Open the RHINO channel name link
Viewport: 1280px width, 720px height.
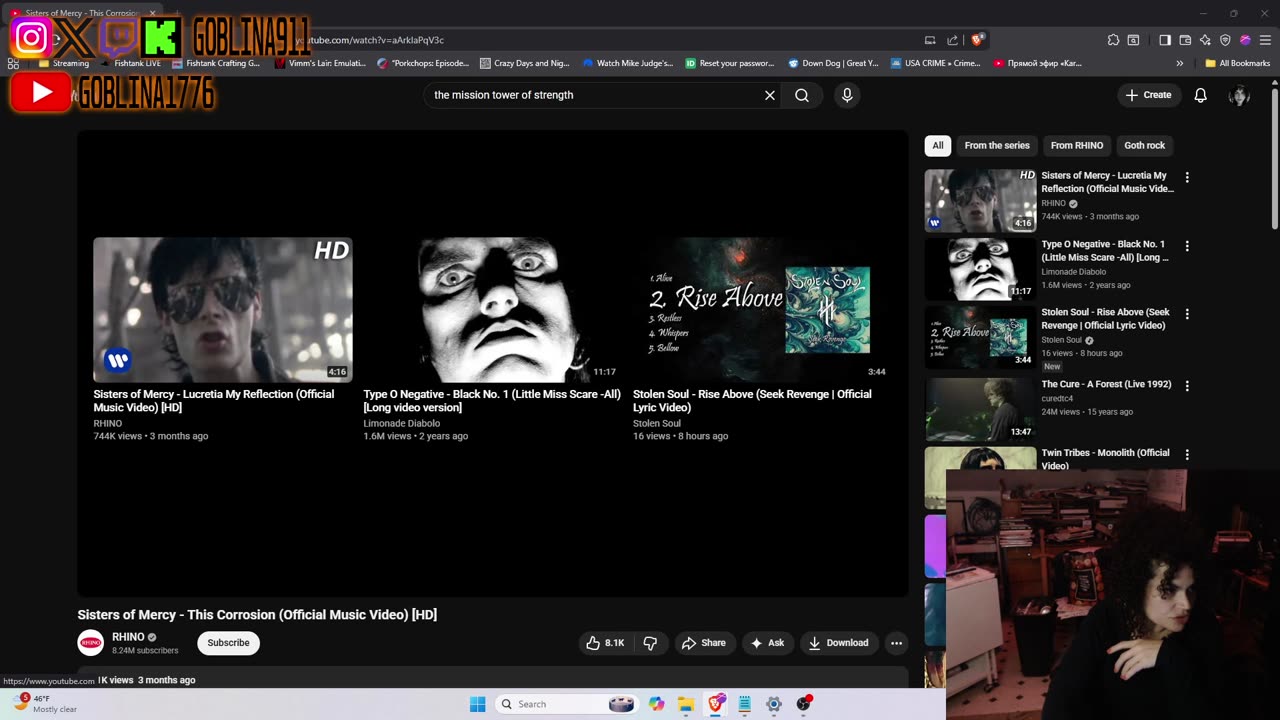[128, 637]
